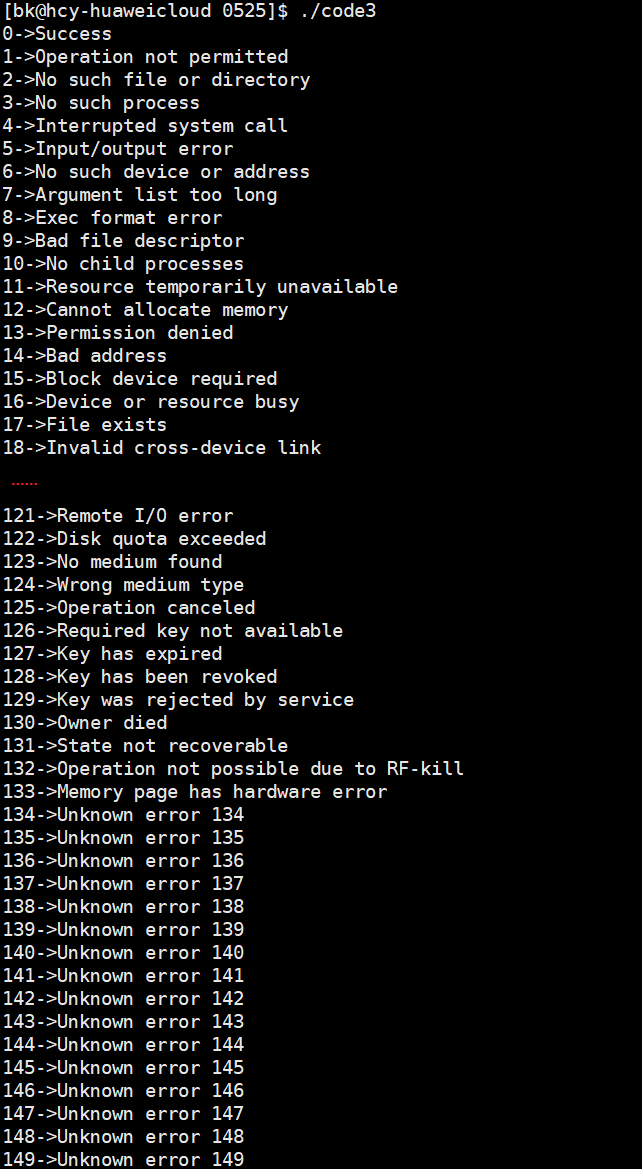Click the 'Permission denied' line
Image resolution: width=642 pixels, height=1169 pixels.
click(118, 333)
